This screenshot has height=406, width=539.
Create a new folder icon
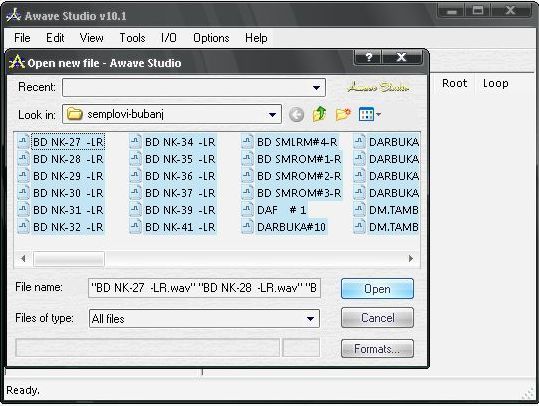click(343, 114)
